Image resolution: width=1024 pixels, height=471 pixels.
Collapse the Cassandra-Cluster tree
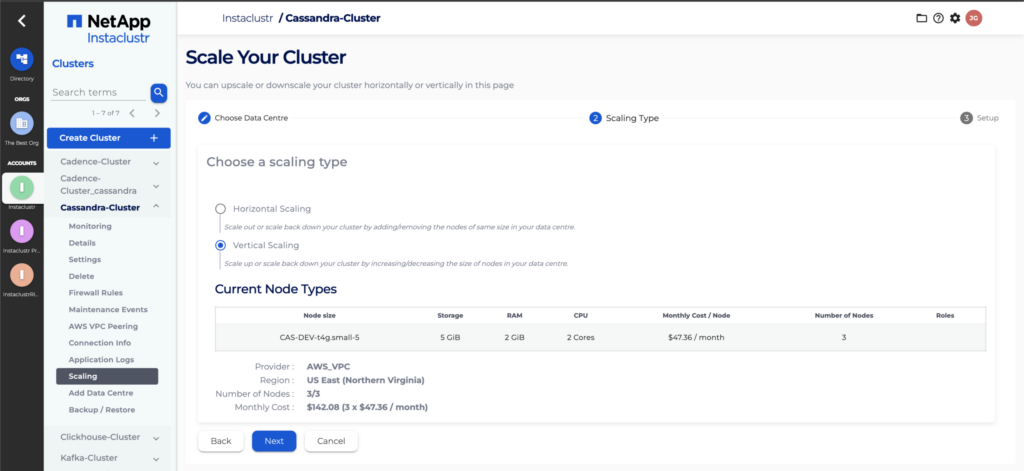[x=156, y=208]
